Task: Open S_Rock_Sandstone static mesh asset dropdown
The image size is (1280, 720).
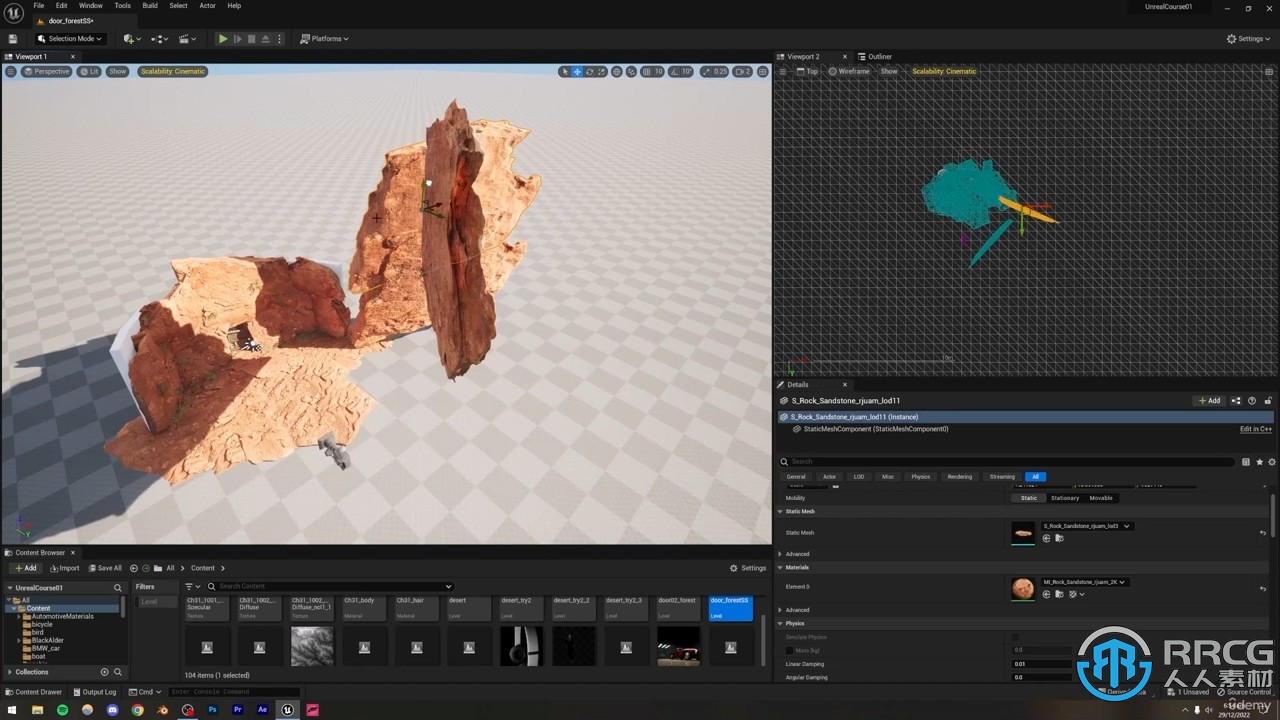Action: click(x=1087, y=526)
